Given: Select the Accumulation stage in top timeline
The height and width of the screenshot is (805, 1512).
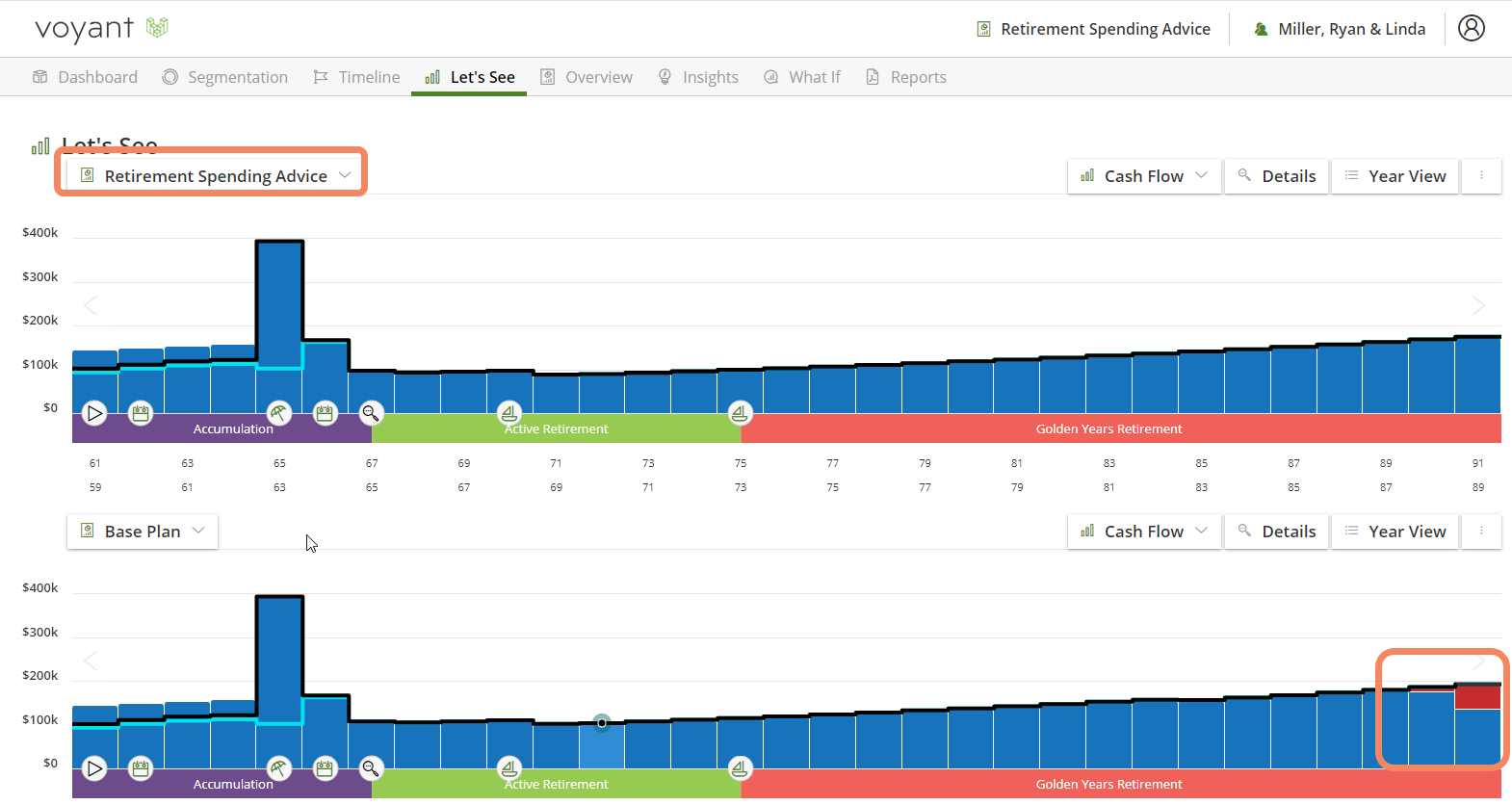Looking at the screenshot, I should click(x=222, y=429).
